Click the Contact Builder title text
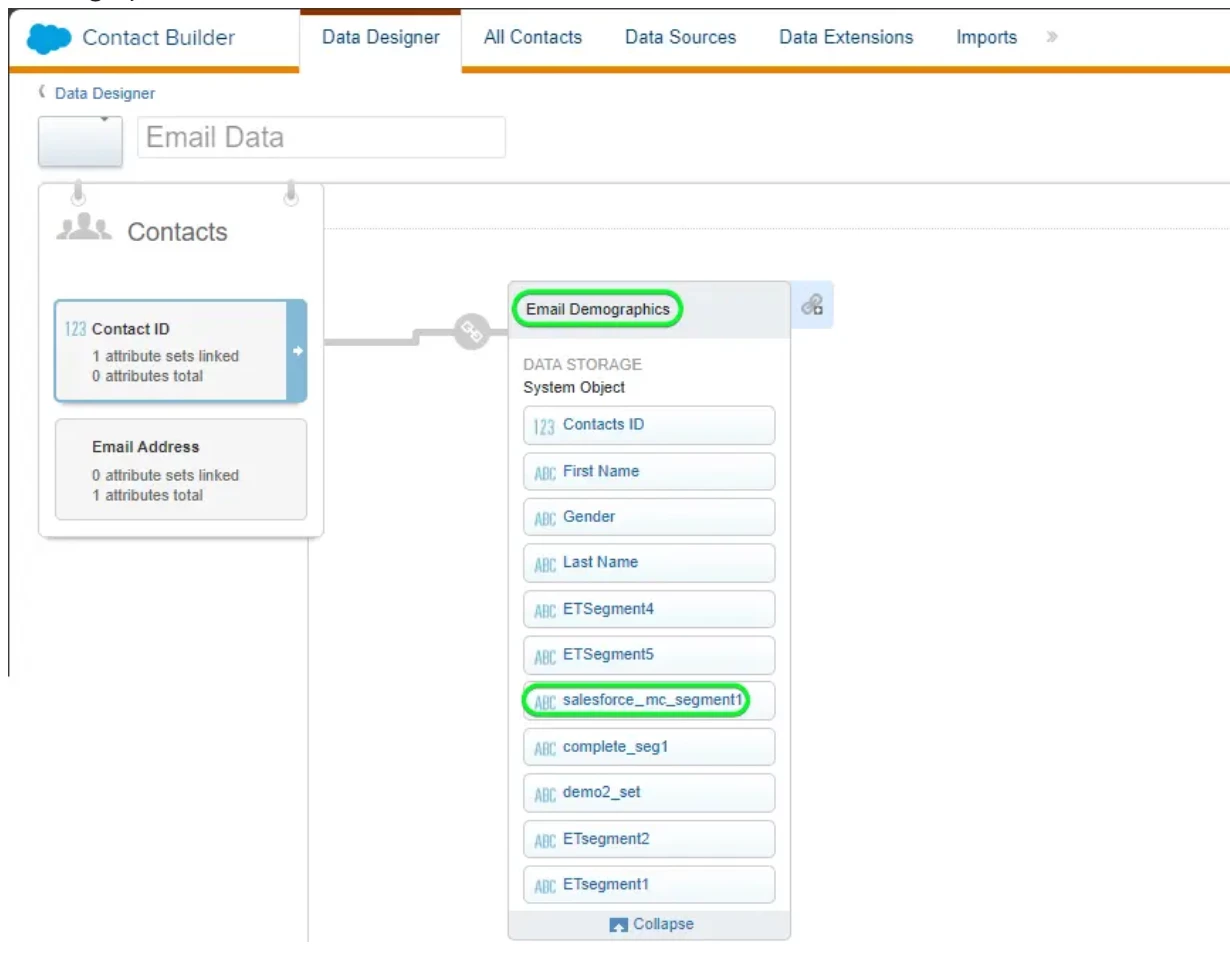 point(159,38)
